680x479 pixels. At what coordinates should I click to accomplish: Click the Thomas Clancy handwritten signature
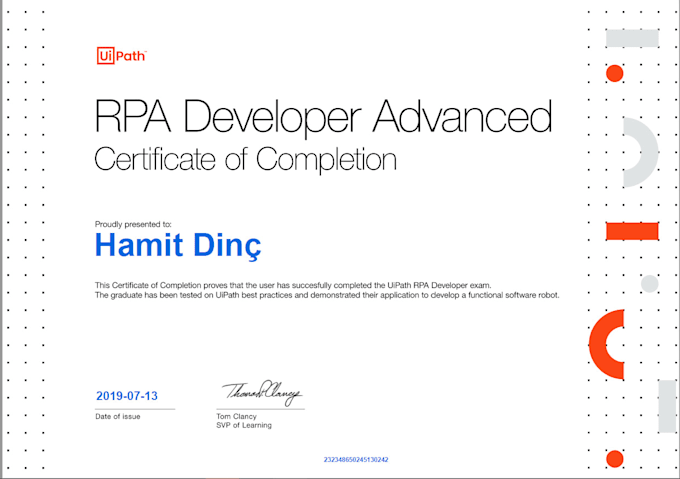coord(262,393)
